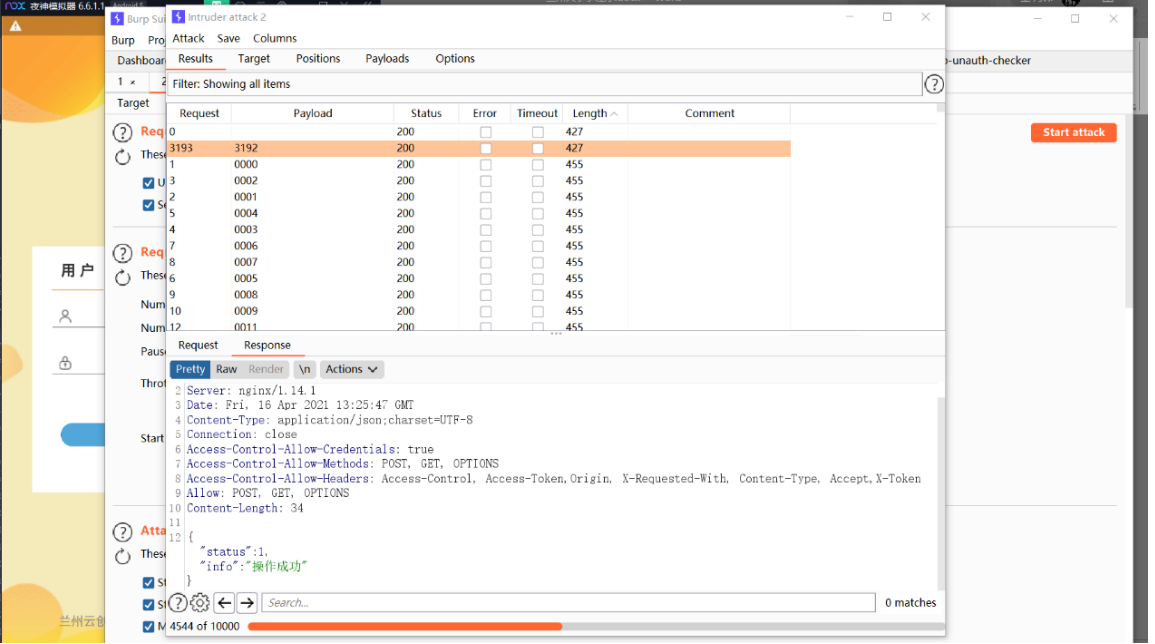Image resolution: width=1155 pixels, height=644 pixels.
Task: Select the Raw view button
Action: point(226,369)
